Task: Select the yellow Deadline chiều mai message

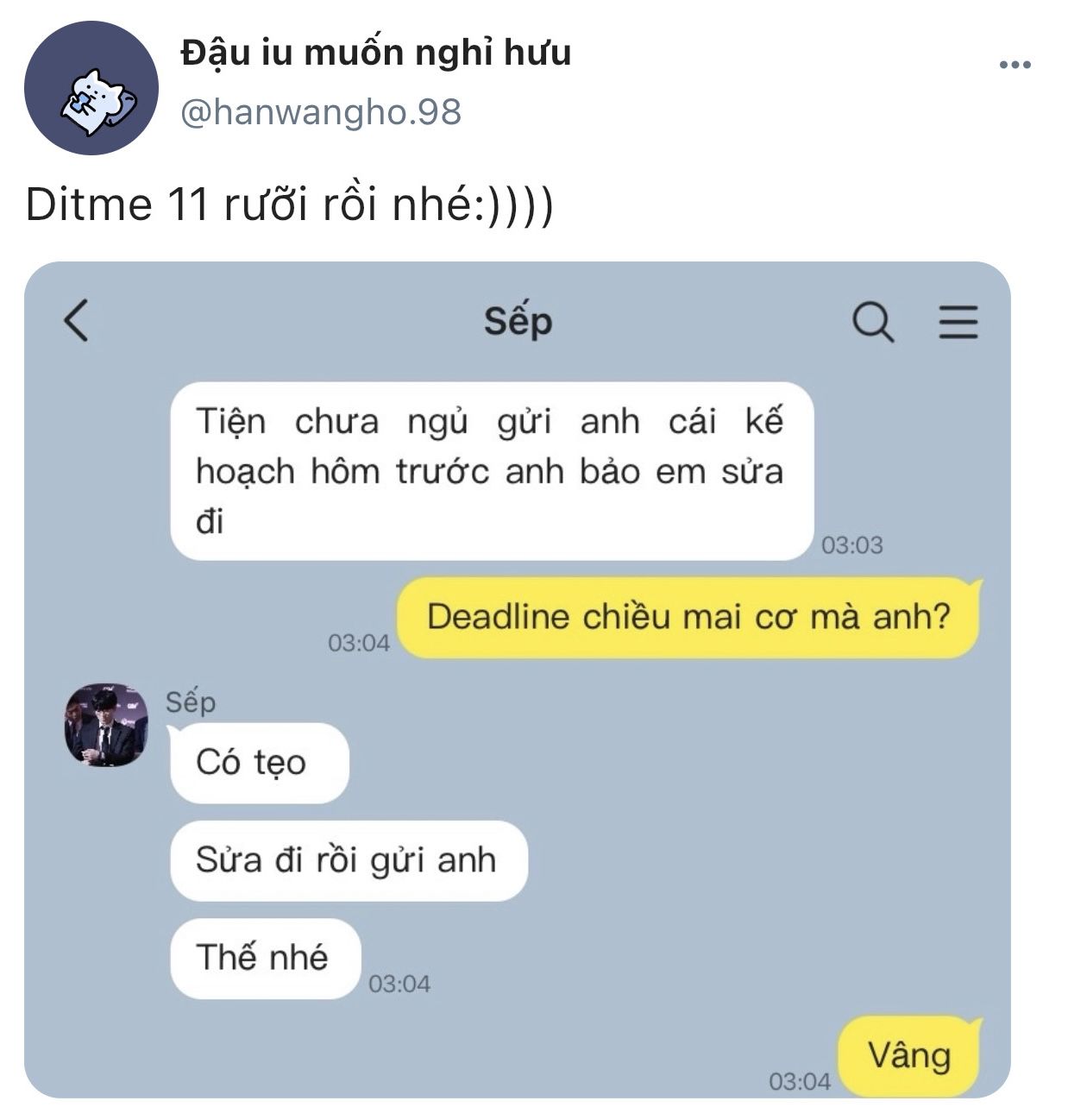Action: [x=688, y=618]
